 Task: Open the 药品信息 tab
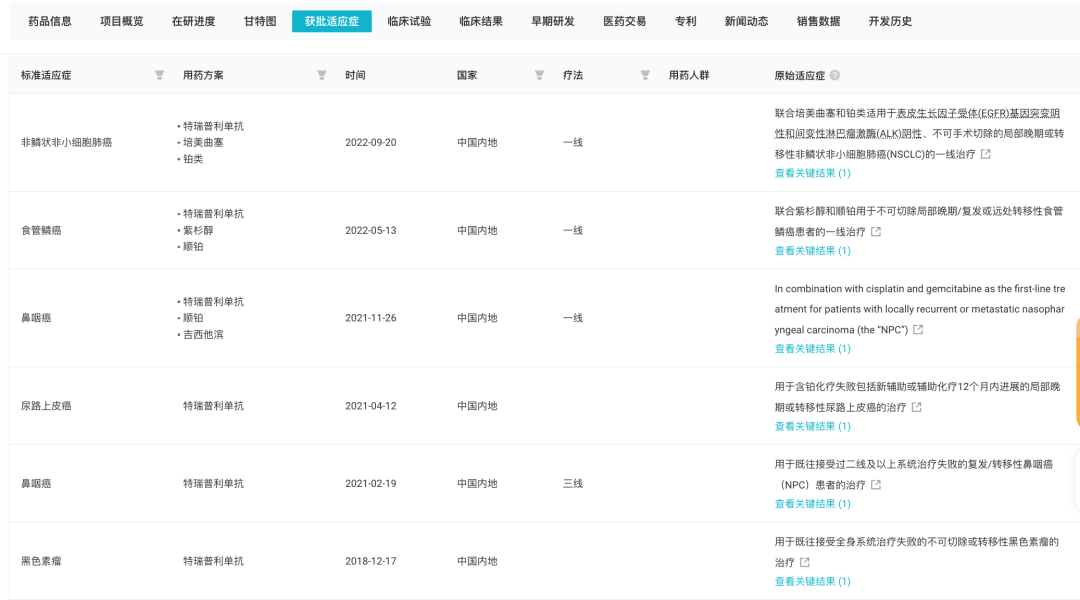50,21
